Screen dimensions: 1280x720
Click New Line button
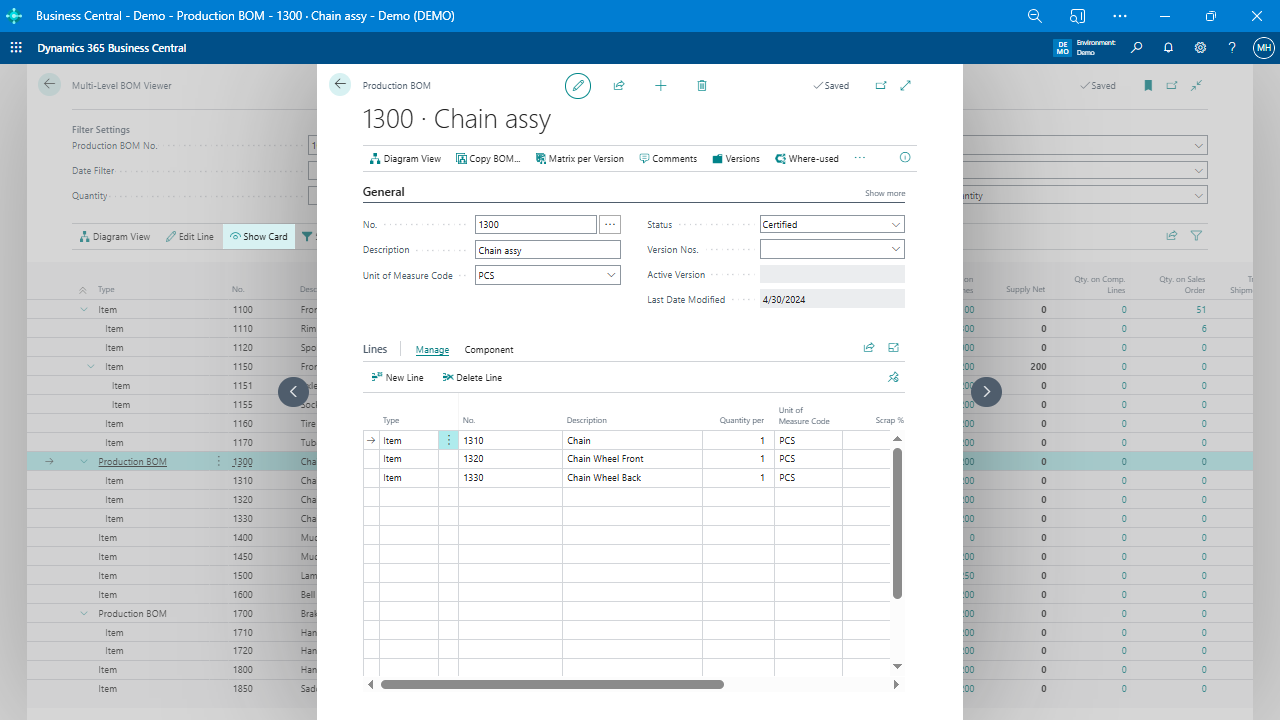397,378
